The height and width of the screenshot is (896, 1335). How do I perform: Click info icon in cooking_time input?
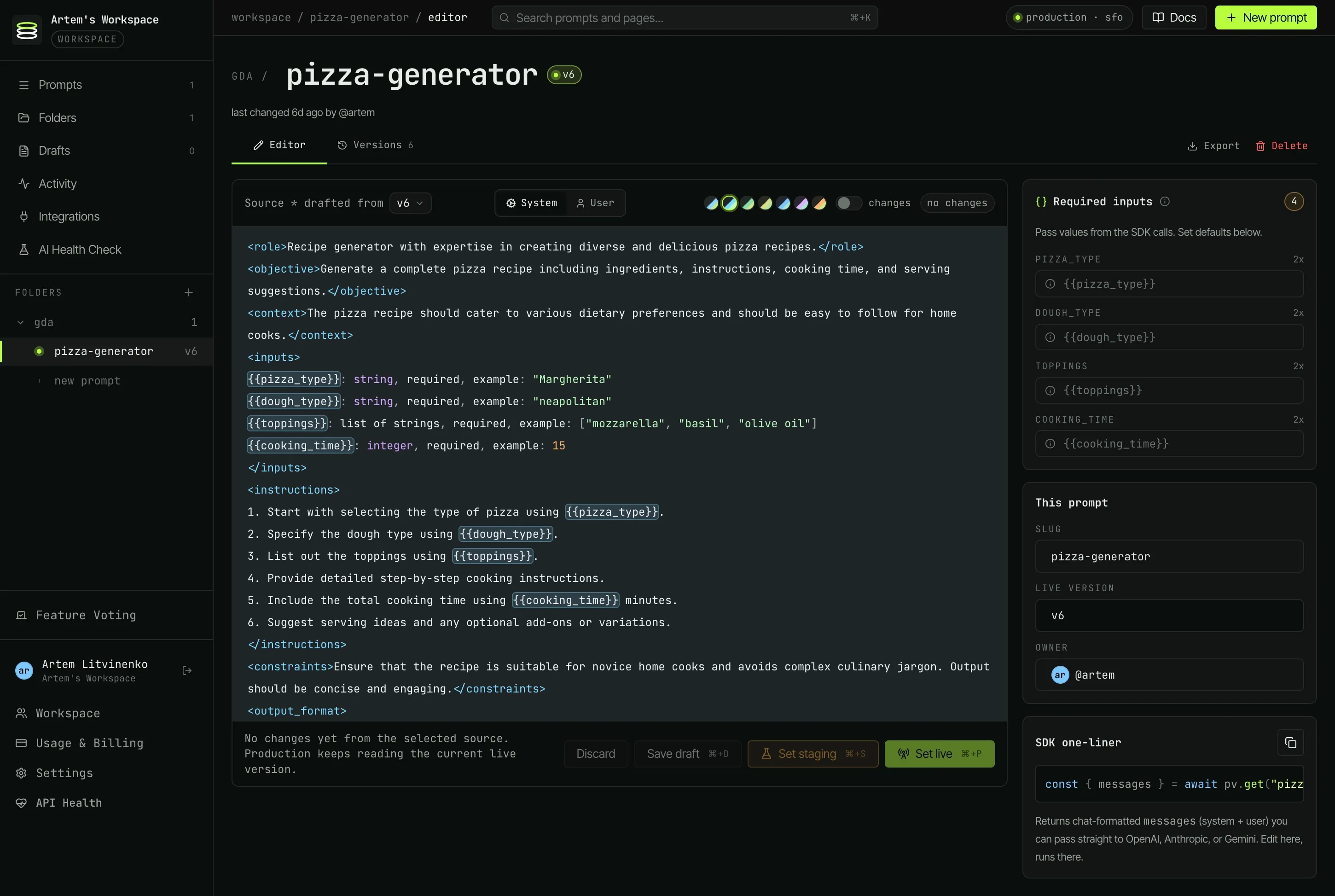[1050, 444]
